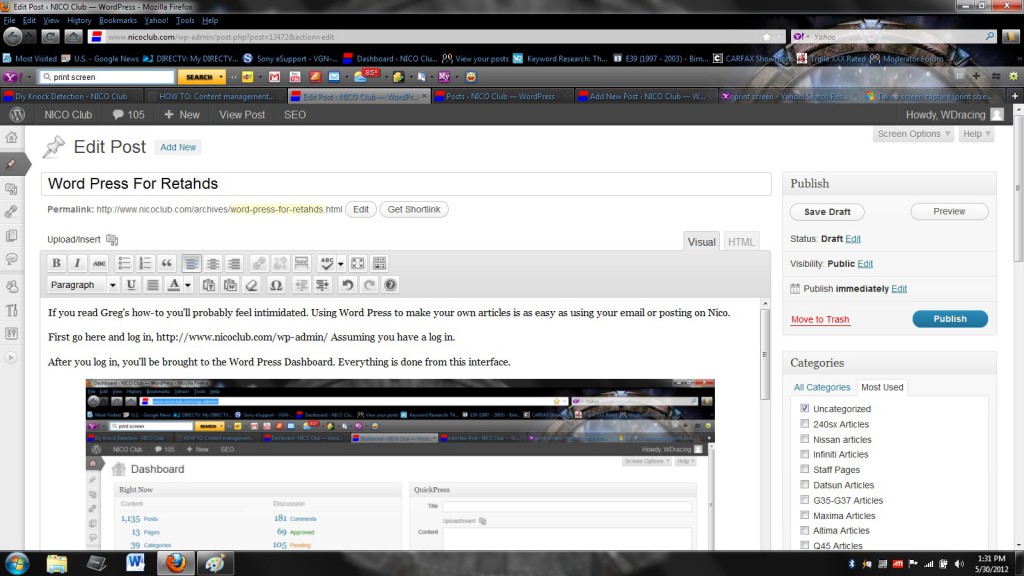Check the Nissan articles category
This screenshot has width=1024, height=576.
[x=805, y=440]
